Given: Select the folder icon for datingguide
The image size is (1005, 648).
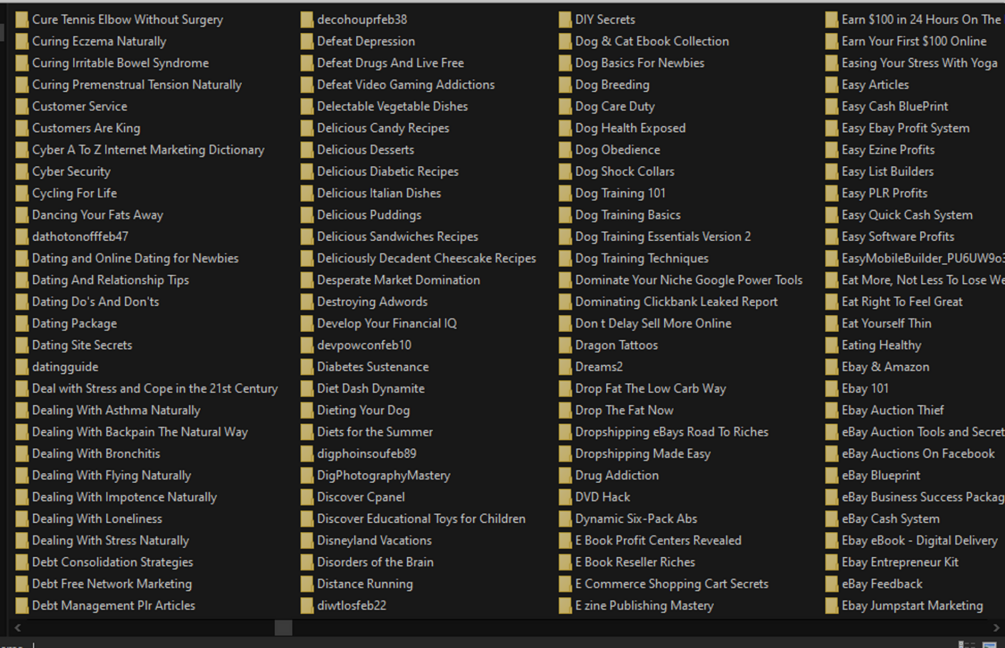Looking at the screenshot, I should (x=22, y=367).
